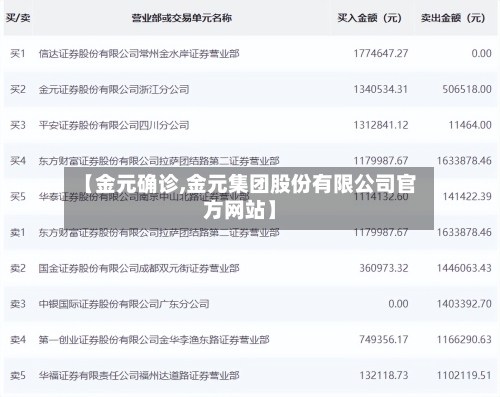Click 中银国际证券股份有限公司广东分公司 name
Image resolution: width=500 pixels, height=397 pixels.
tap(124, 304)
